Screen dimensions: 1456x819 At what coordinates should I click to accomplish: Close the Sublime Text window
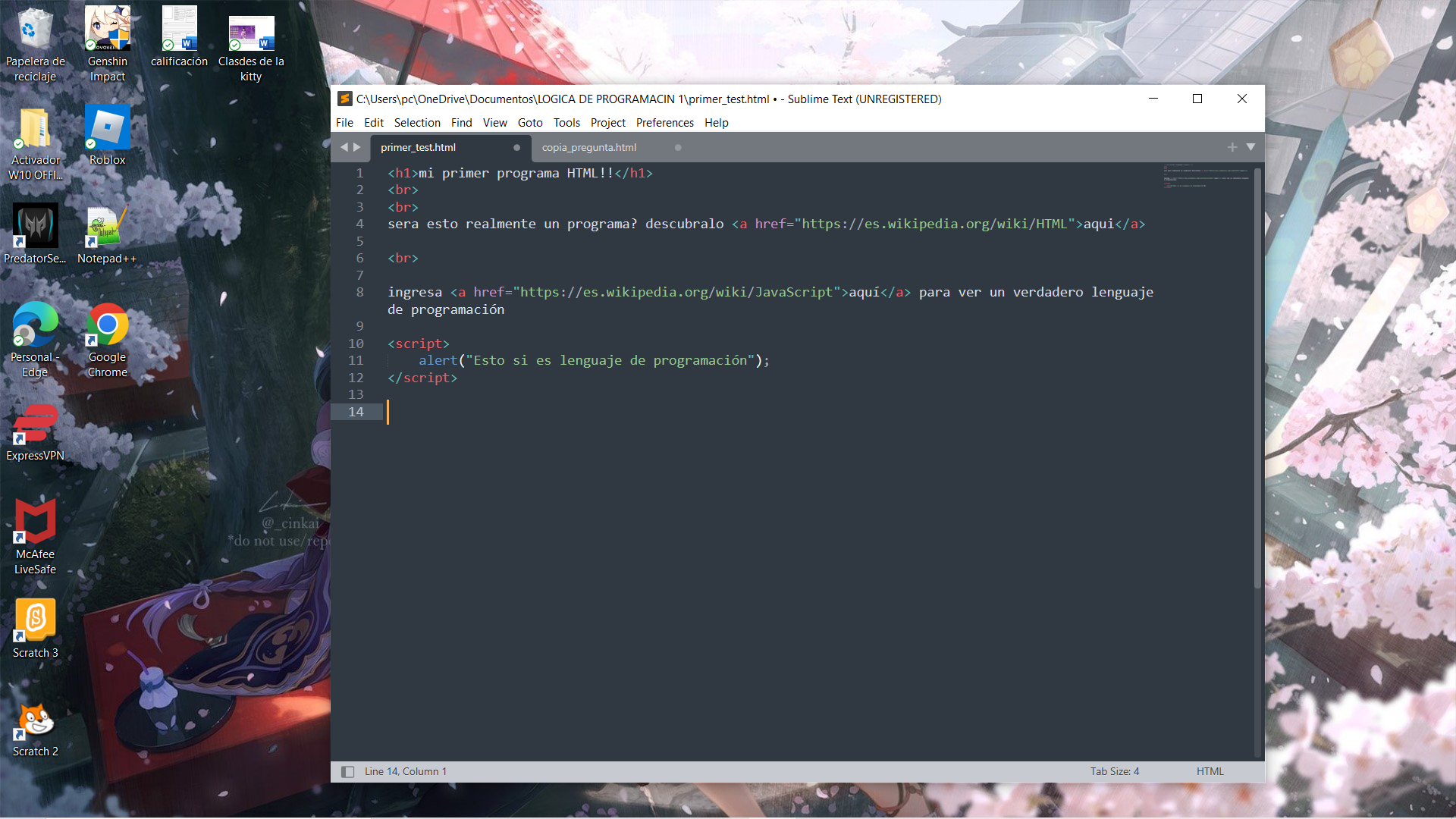point(1242,99)
